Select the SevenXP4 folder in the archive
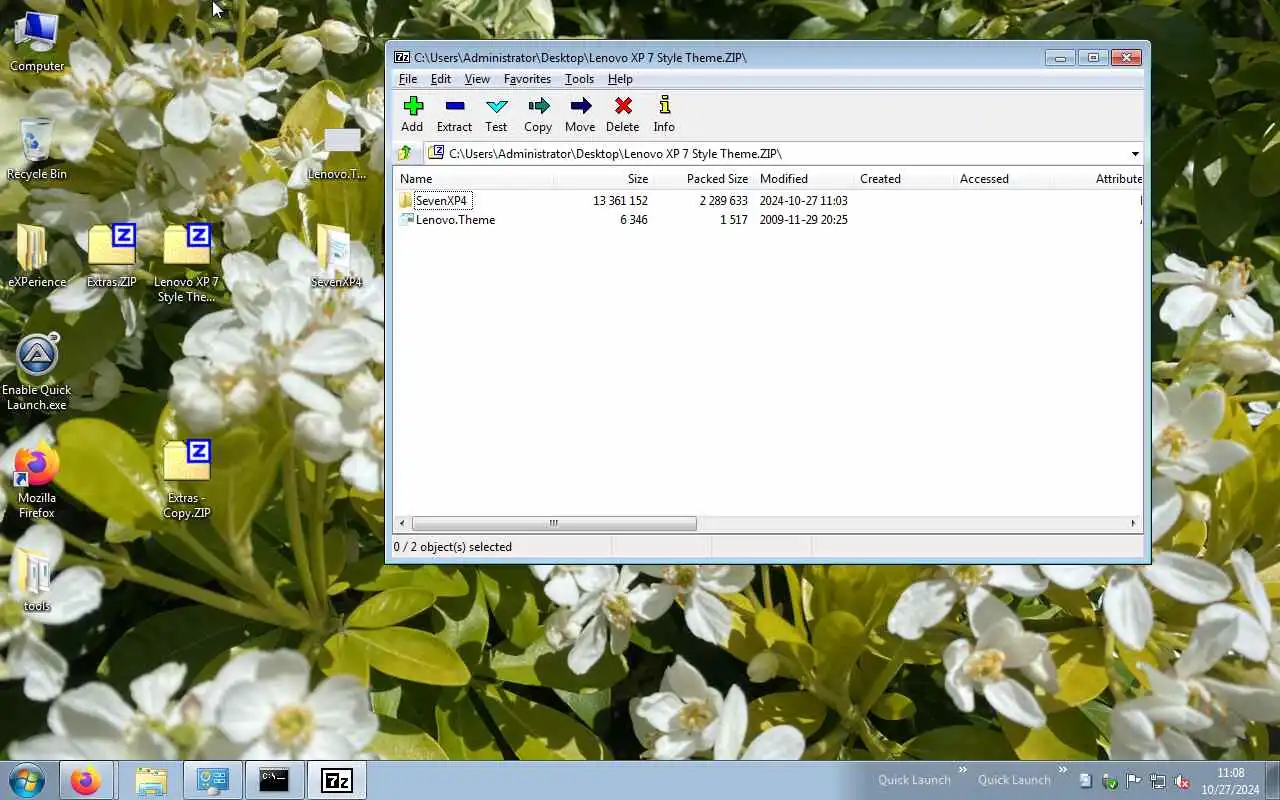 click(x=441, y=201)
